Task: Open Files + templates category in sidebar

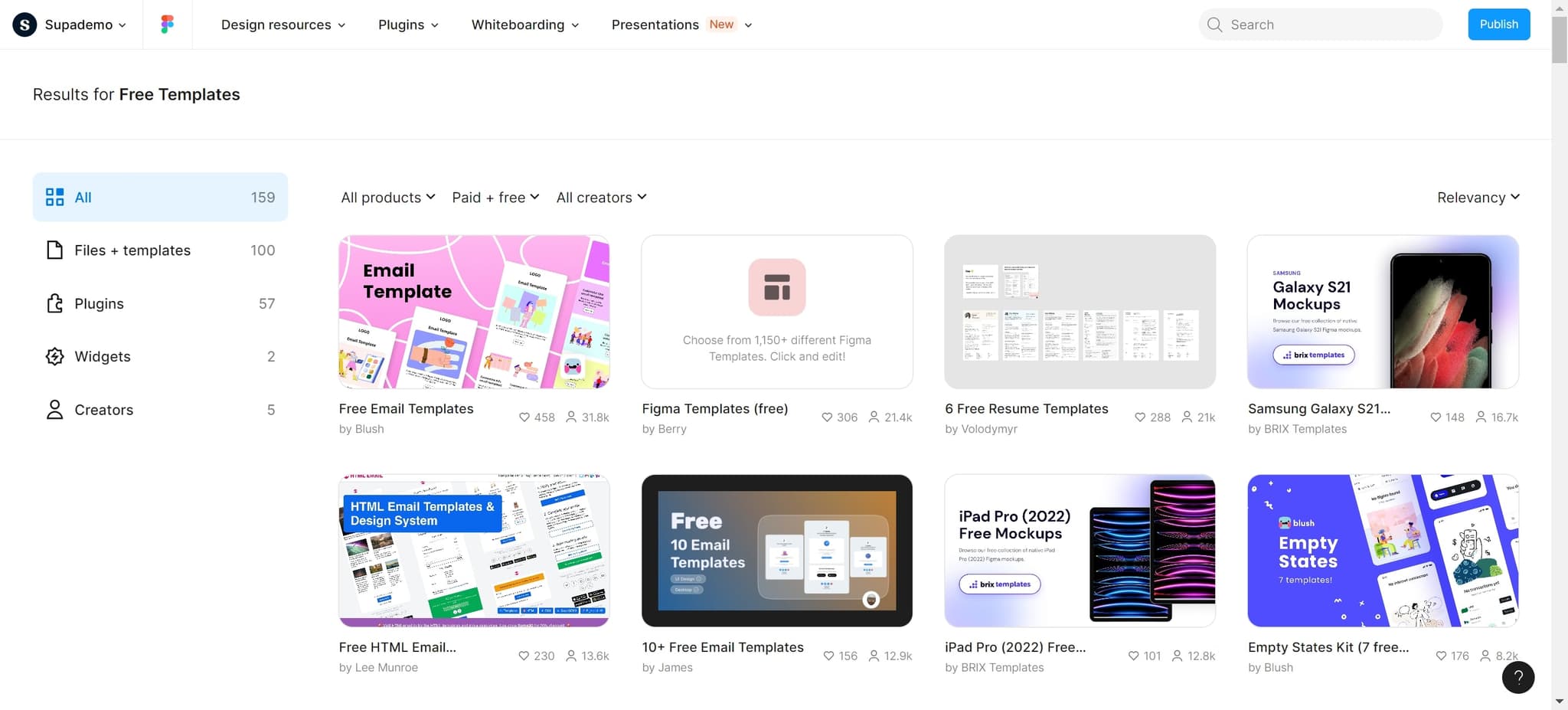Action: [x=131, y=250]
